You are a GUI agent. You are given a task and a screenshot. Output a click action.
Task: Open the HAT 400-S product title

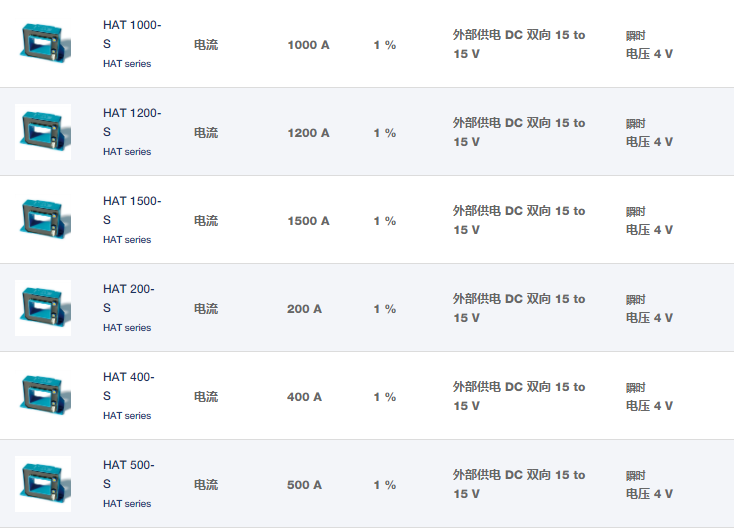(128, 386)
